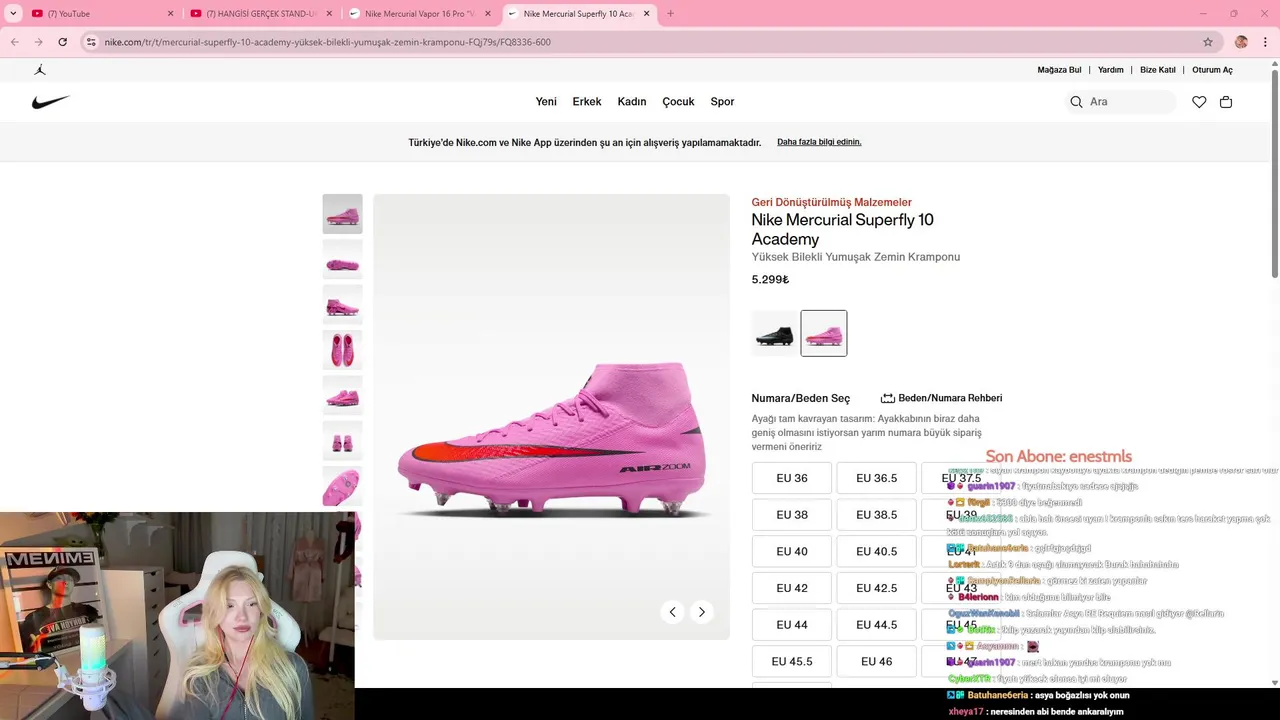
Task: Reload the page in browser
Action: (x=62, y=42)
